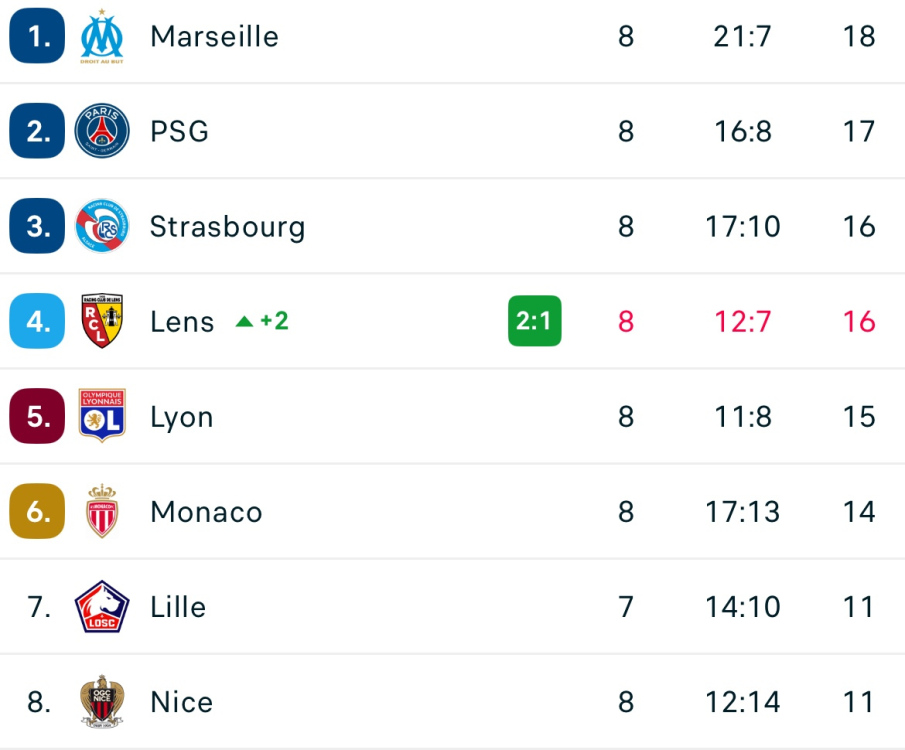Click the Lens club crest
This screenshot has width=905, height=750.
(102, 321)
